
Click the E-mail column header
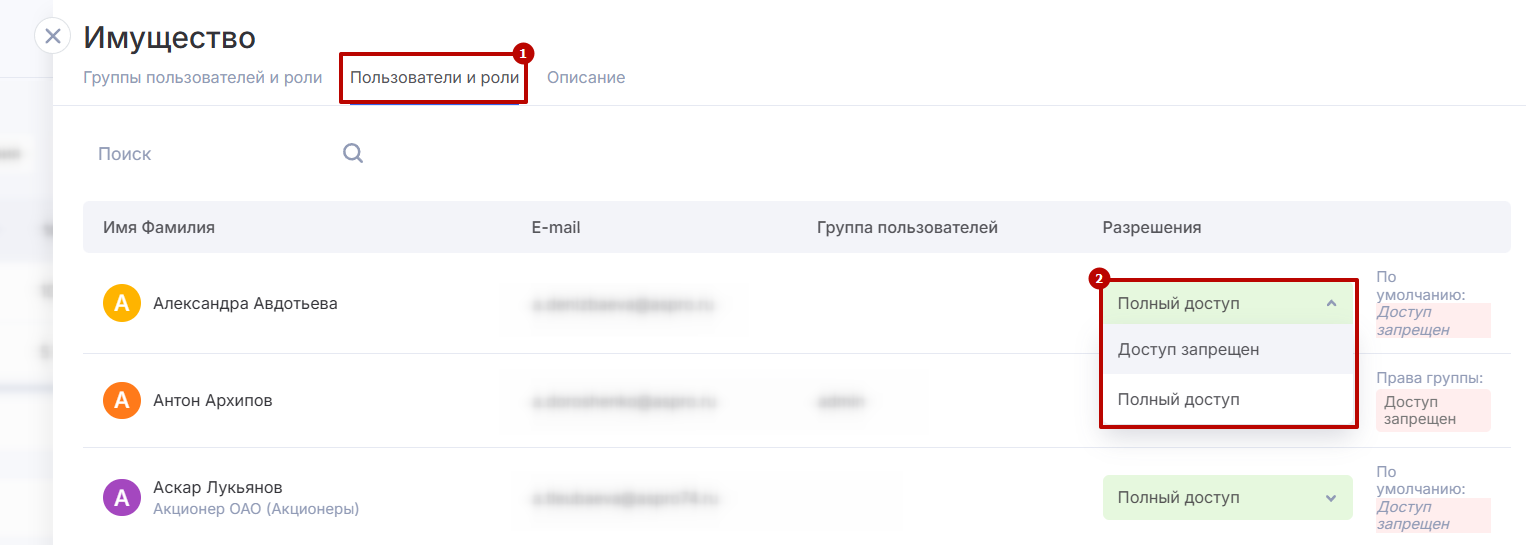[556, 227]
